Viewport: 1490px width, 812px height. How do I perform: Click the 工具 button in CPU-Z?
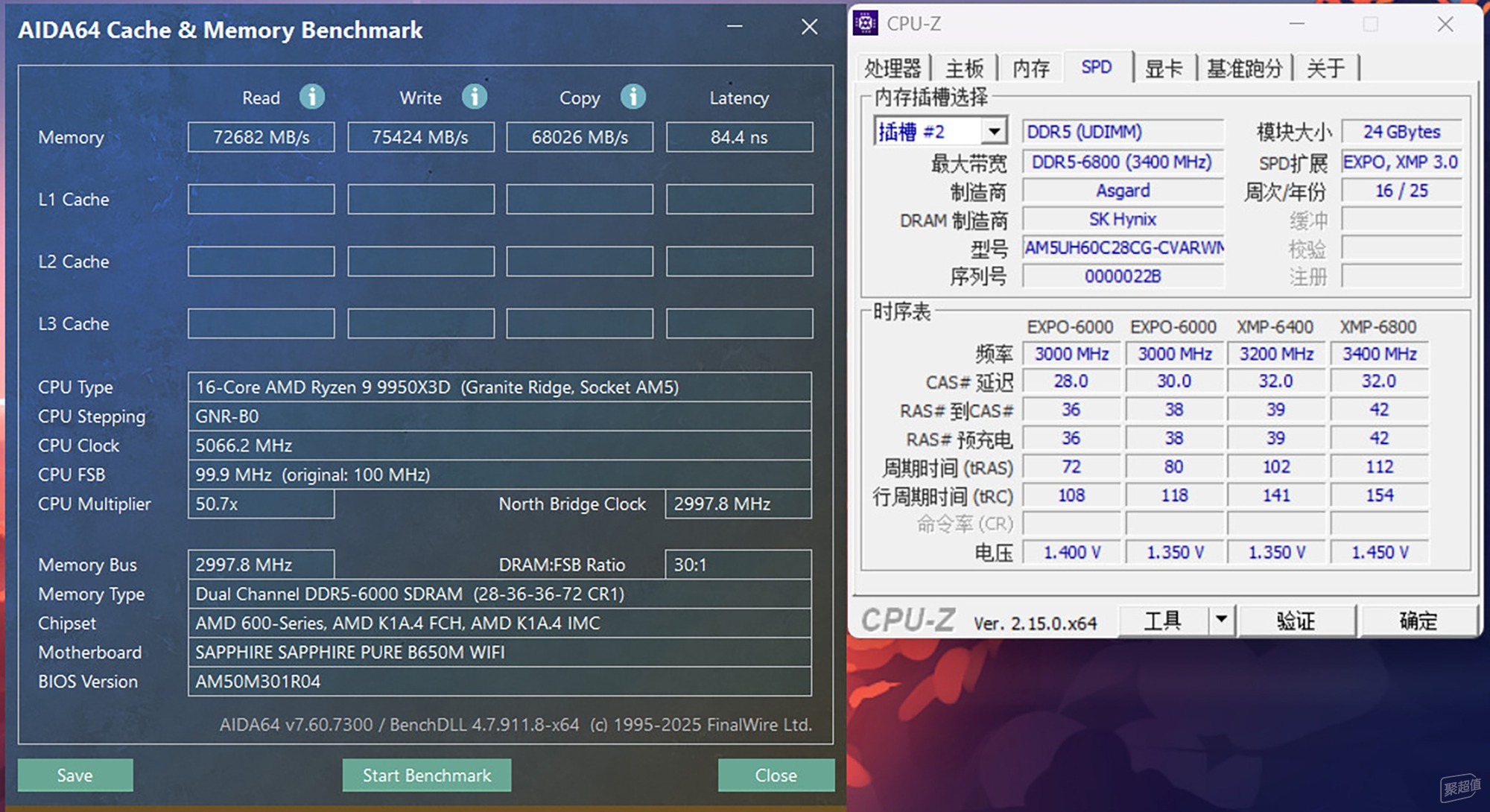coord(1163,620)
